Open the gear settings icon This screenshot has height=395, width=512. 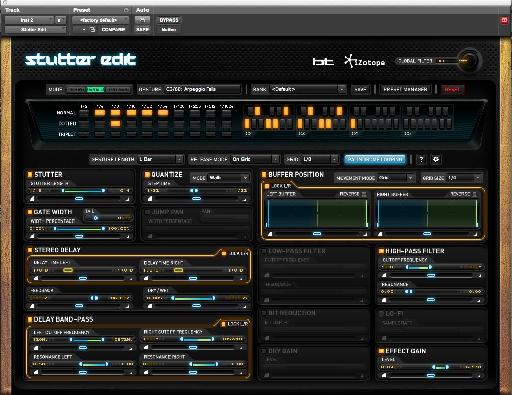point(436,159)
